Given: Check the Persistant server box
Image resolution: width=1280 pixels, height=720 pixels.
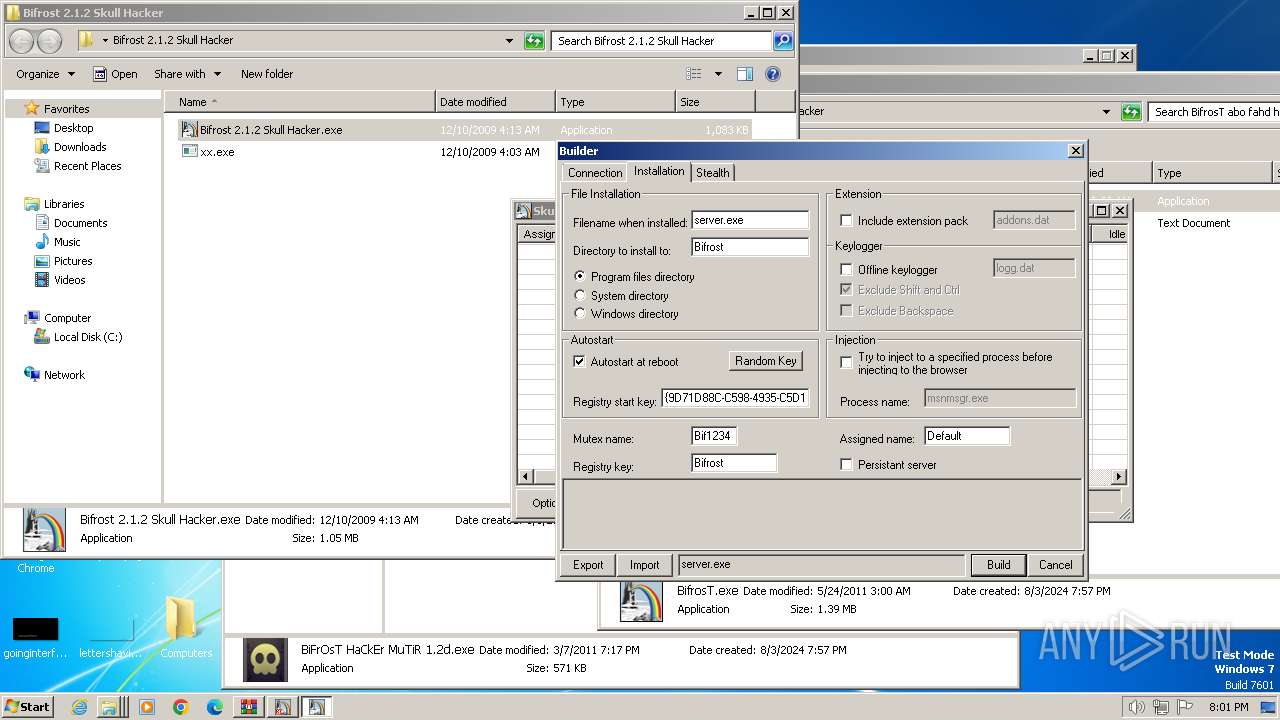Looking at the screenshot, I should (846, 465).
